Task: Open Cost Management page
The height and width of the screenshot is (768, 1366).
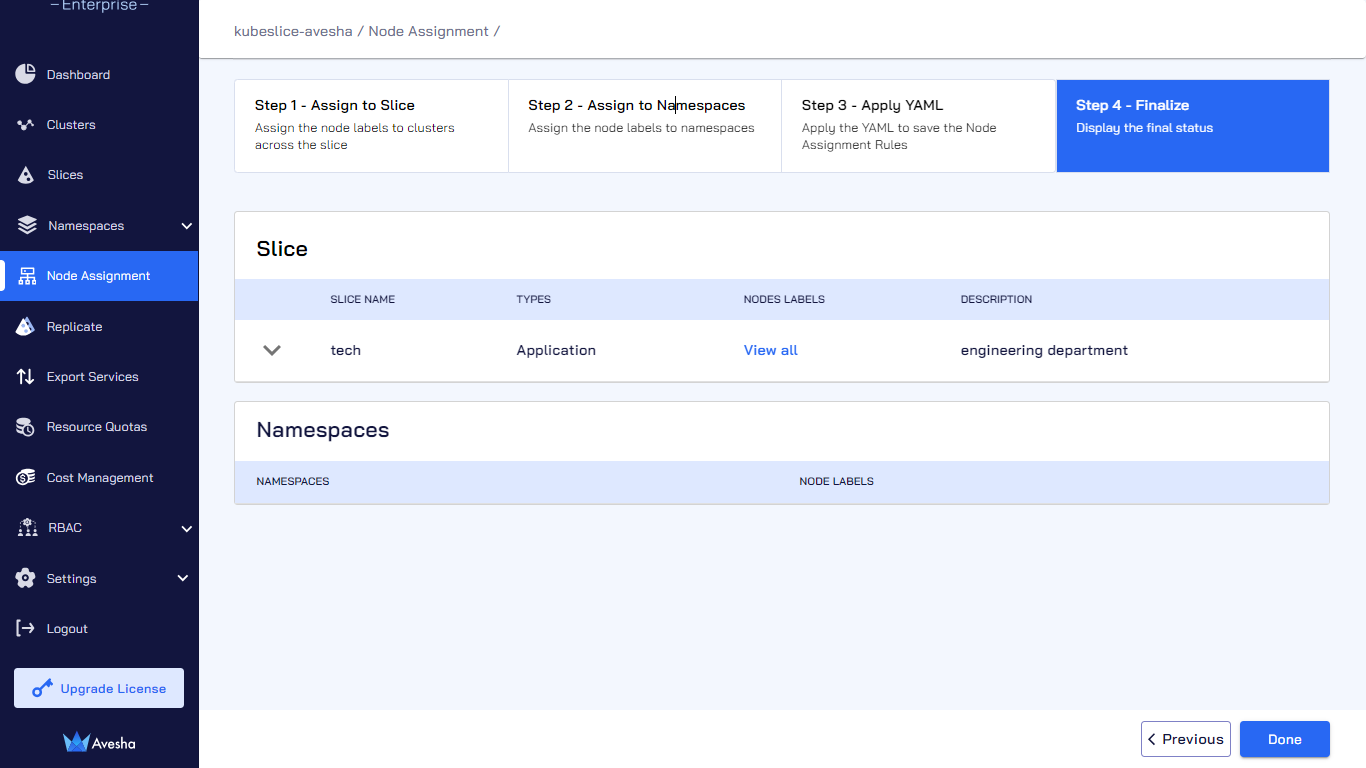Action: coord(99,478)
